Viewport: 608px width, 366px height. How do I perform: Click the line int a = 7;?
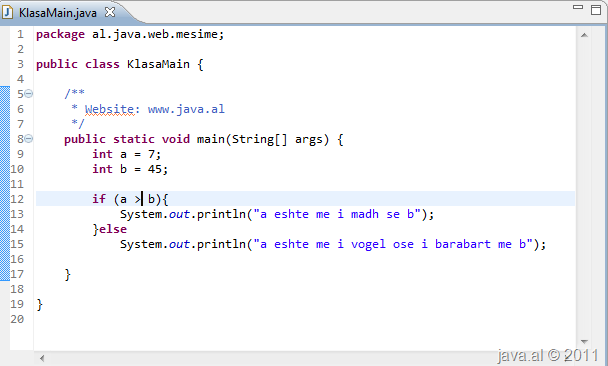tap(126, 154)
